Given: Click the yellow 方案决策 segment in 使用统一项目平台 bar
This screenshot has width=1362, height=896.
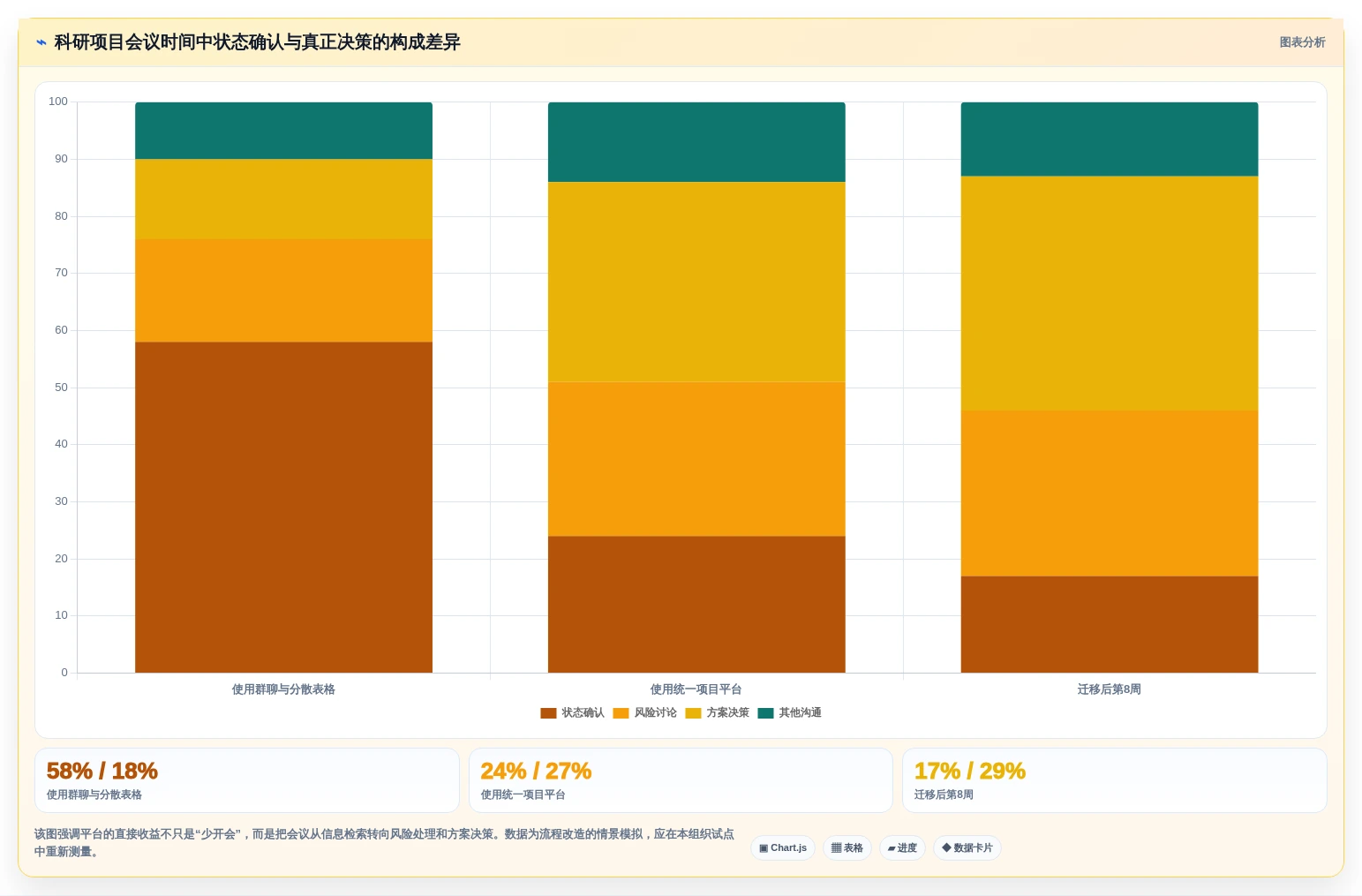Looking at the screenshot, I should [x=696, y=282].
